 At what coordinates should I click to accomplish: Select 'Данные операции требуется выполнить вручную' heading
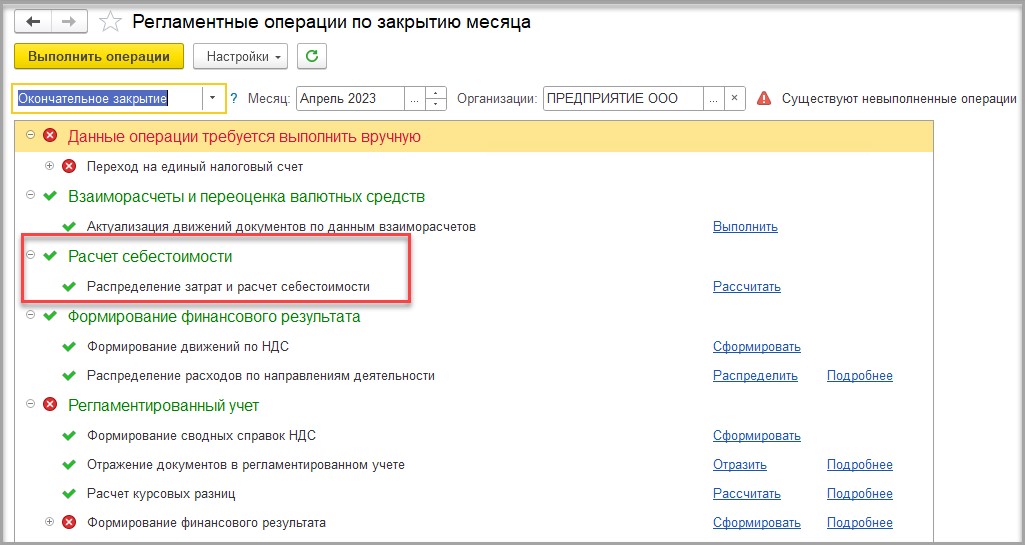coord(244,137)
